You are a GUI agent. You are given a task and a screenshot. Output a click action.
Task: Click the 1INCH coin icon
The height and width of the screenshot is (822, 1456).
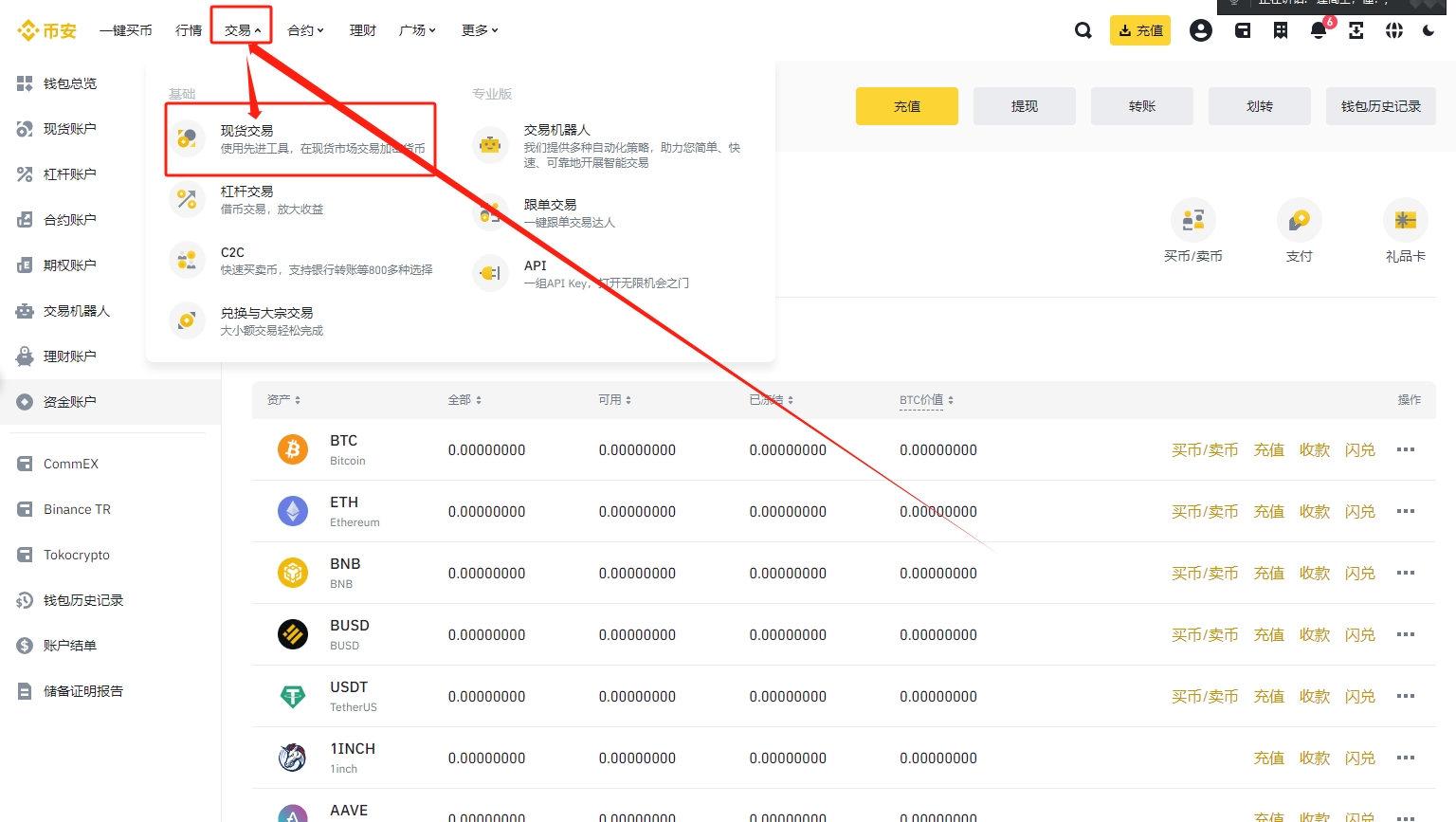[293, 758]
